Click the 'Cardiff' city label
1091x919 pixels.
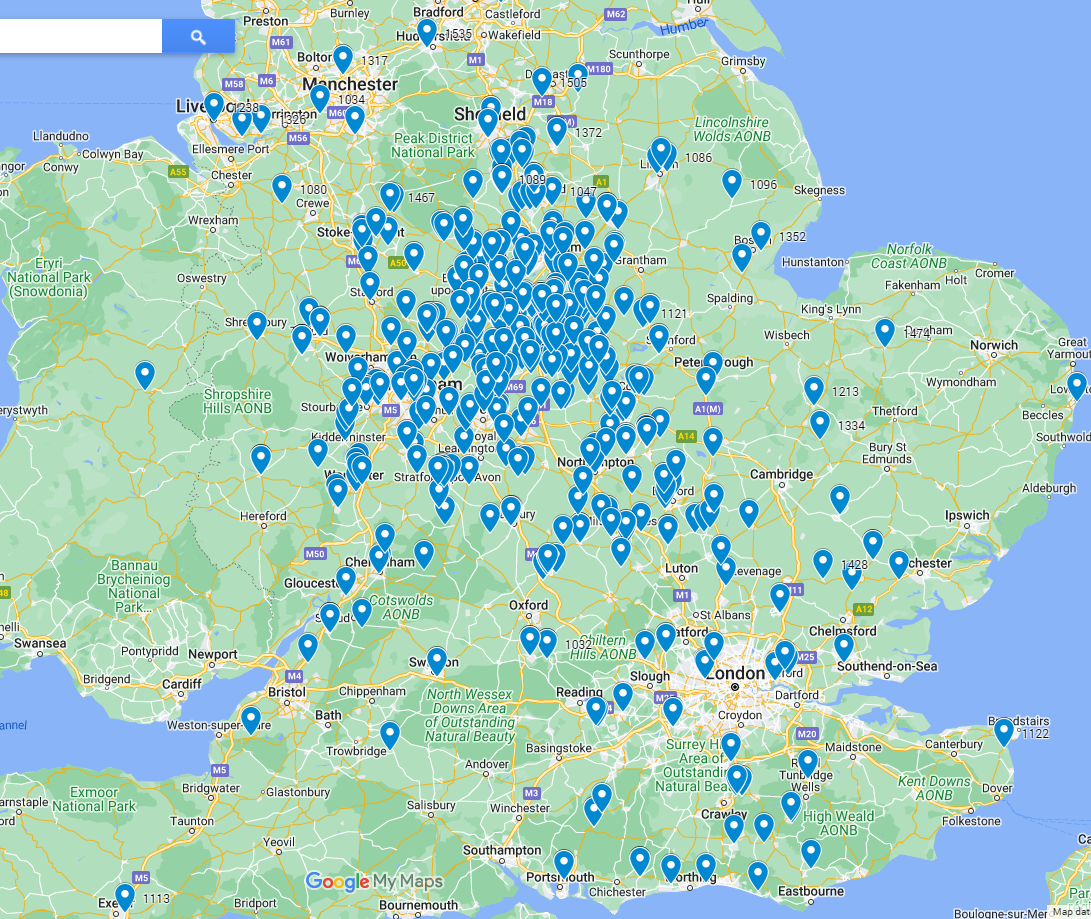pos(182,684)
